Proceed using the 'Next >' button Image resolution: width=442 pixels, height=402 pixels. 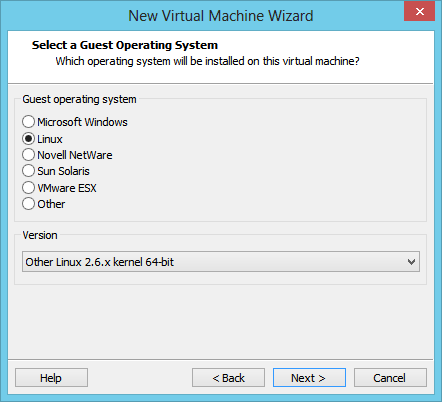click(309, 378)
